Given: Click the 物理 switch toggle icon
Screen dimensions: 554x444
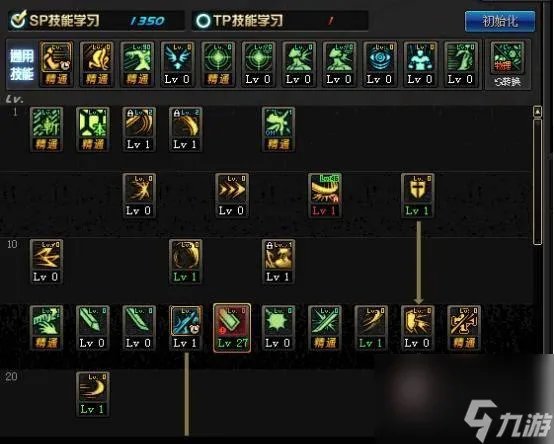Looking at the screenshot, I should (508, 65).
